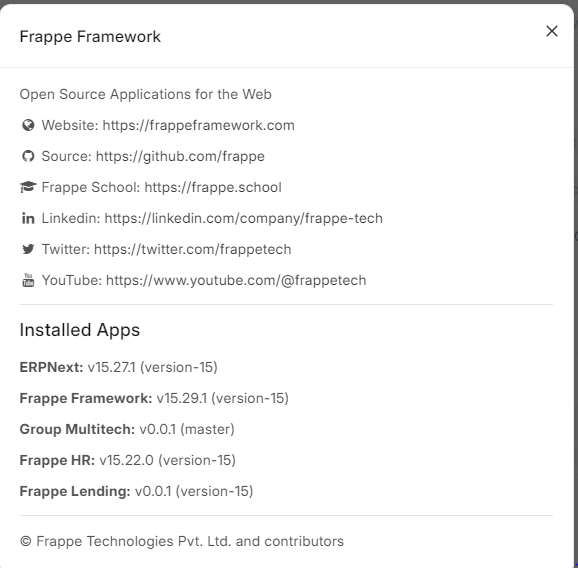Open the LinkedIn frappe-tech company link
The image size is (578, 568).
tap(244, 218)
